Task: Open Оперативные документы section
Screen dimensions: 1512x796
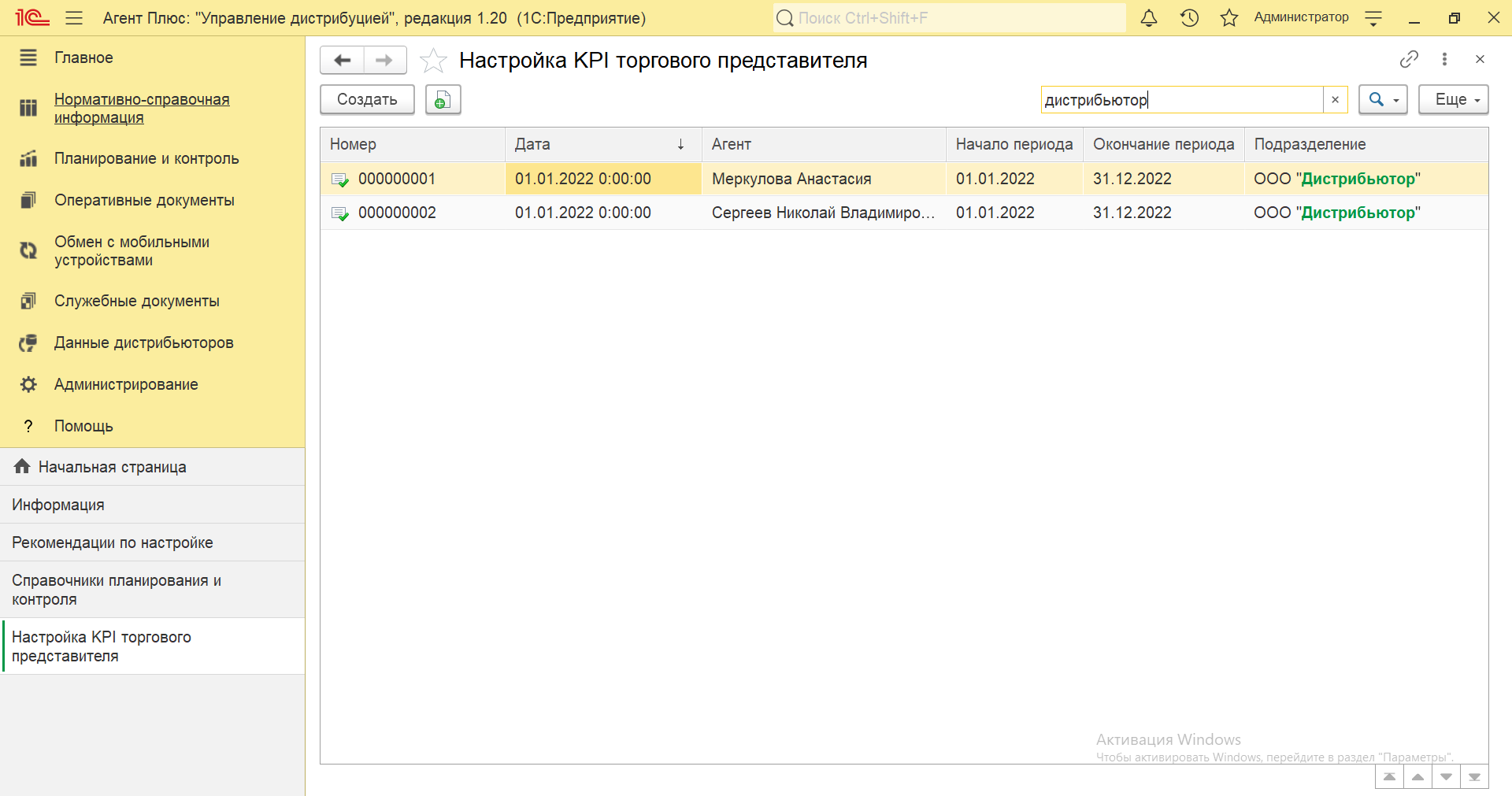Action: [144, 200]
